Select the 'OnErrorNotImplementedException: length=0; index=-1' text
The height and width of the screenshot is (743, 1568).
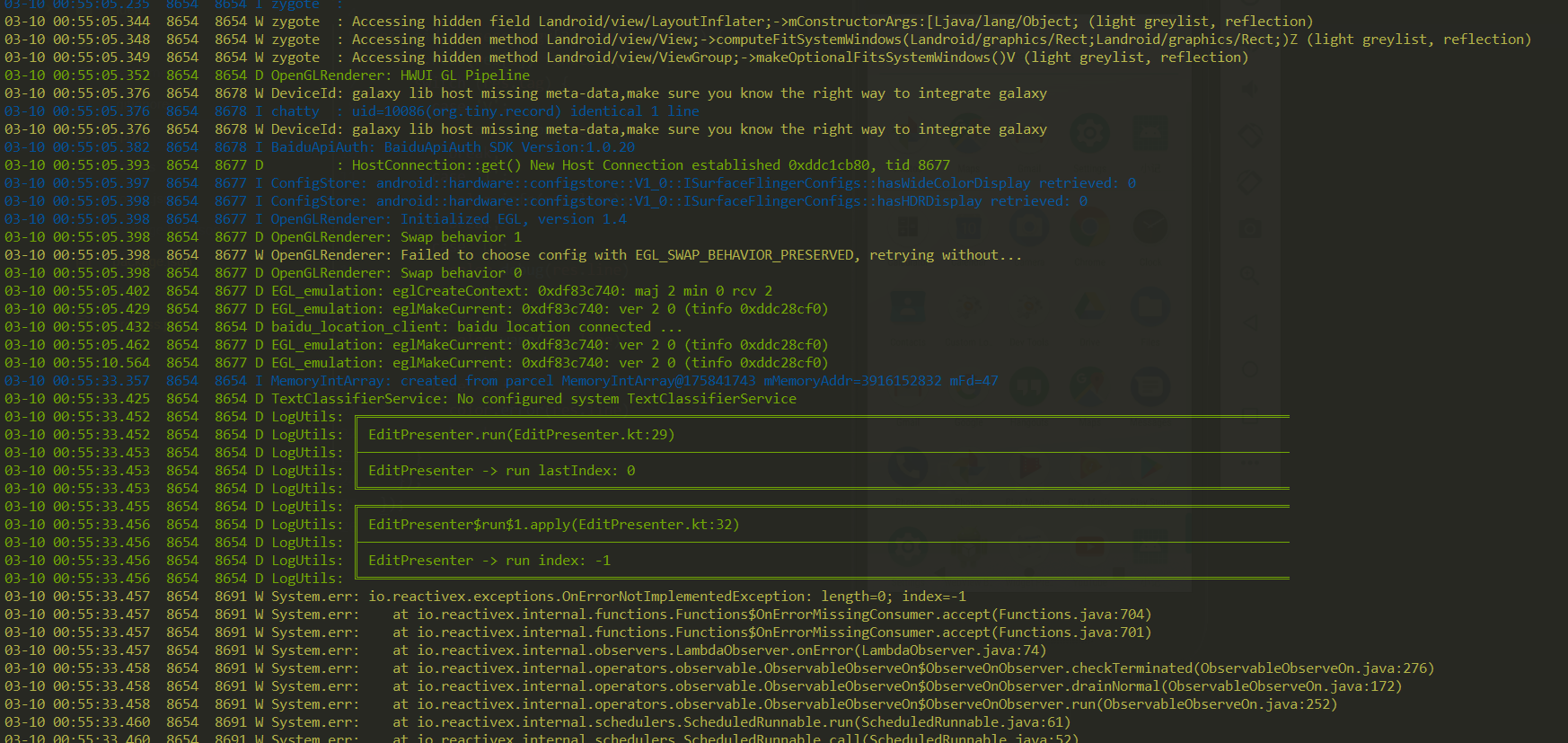(764, 597)
